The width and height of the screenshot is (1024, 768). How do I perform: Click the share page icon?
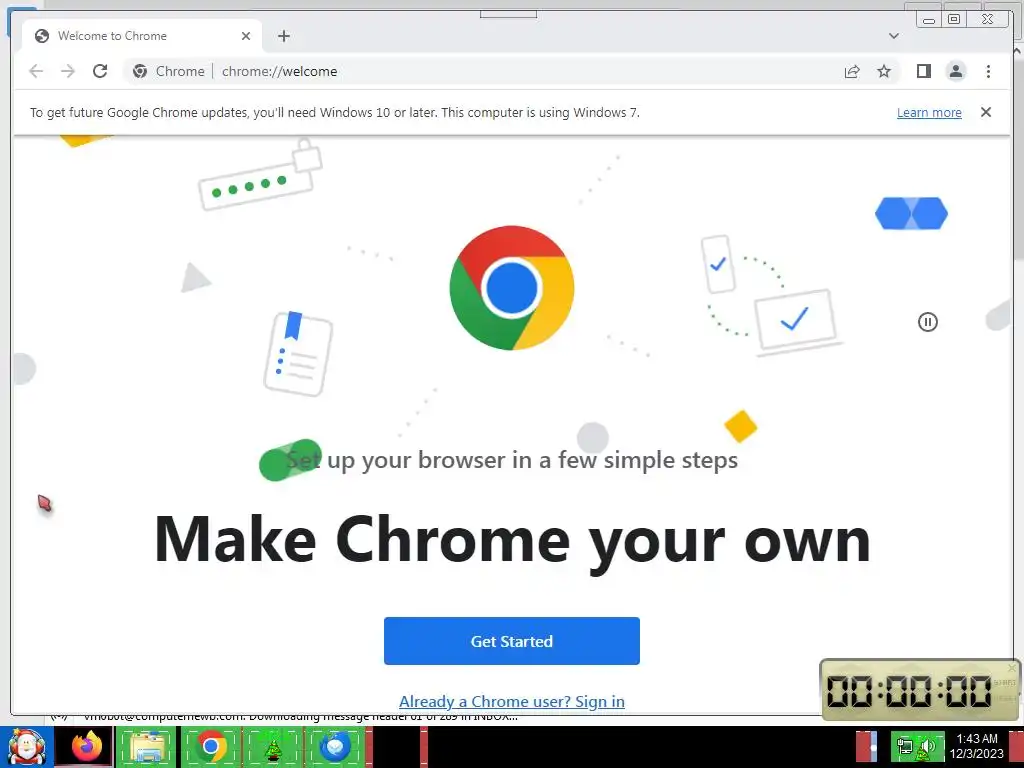click(x=852, y=71)
